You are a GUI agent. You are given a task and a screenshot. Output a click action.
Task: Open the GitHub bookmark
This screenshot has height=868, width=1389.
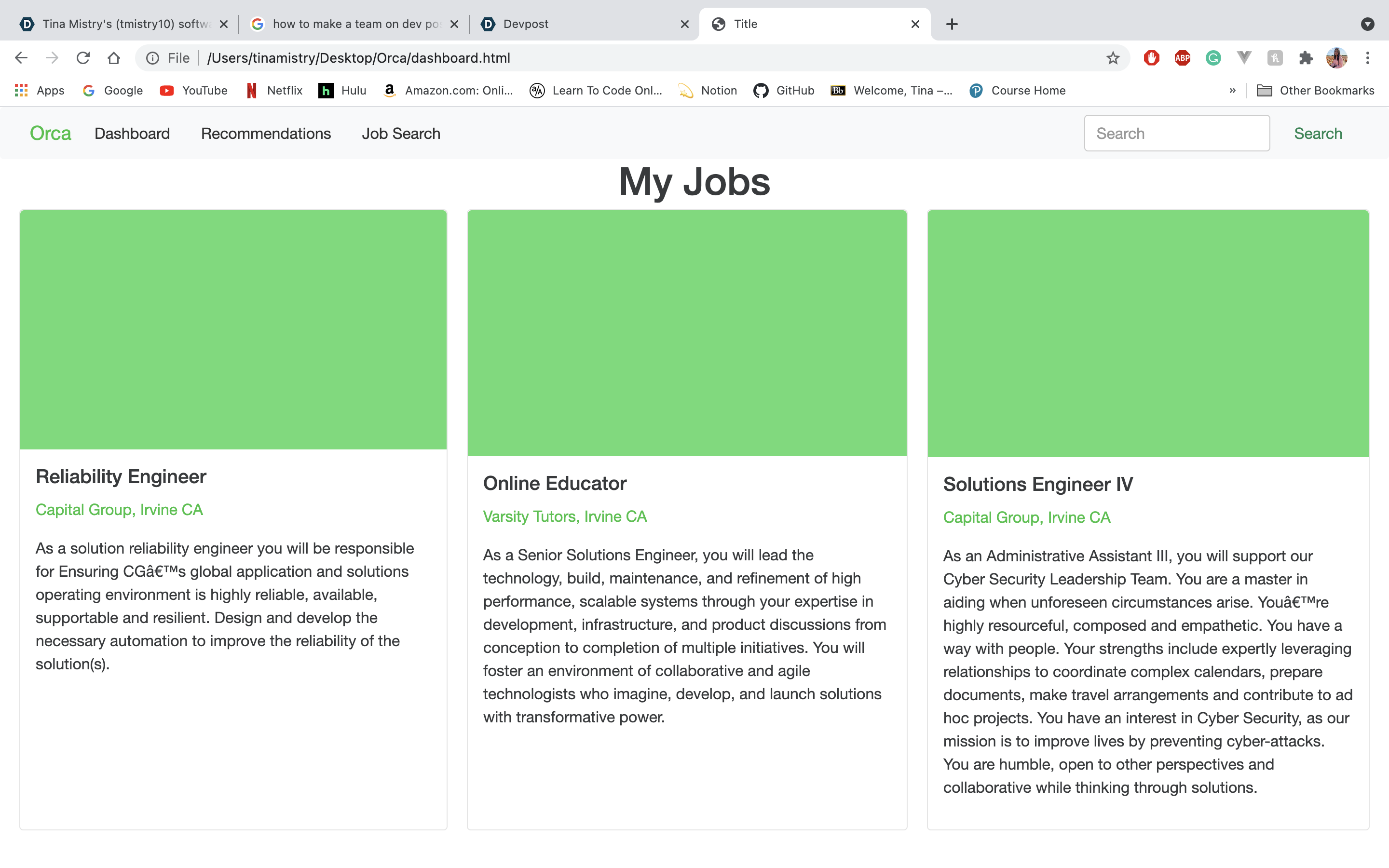784,90
